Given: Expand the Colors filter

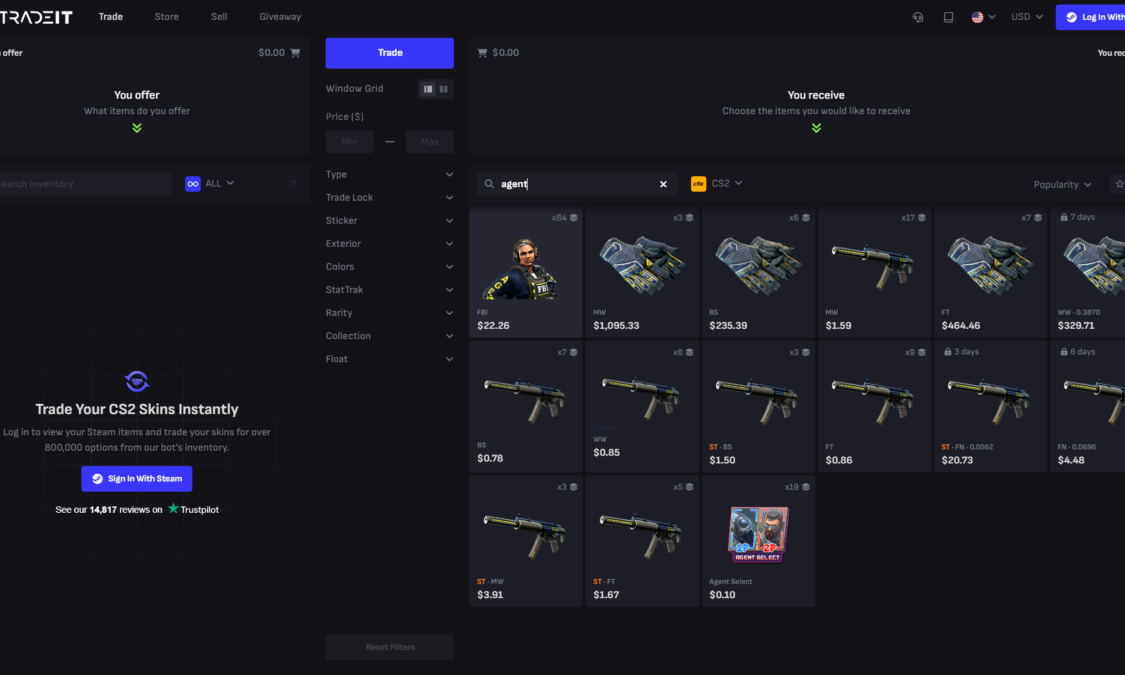Looking at the screenshot, I should pyautogui.click(x=389, y=267).
